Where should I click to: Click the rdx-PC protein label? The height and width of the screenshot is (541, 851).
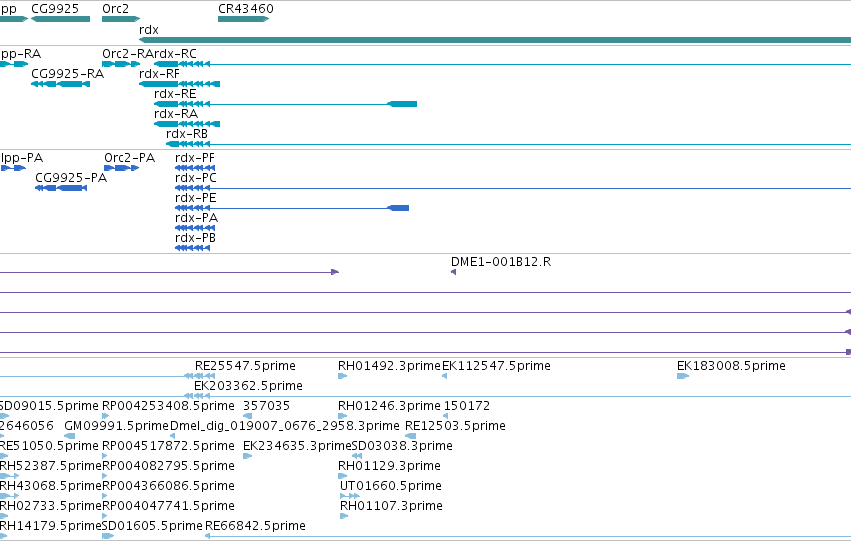[195, 178]
